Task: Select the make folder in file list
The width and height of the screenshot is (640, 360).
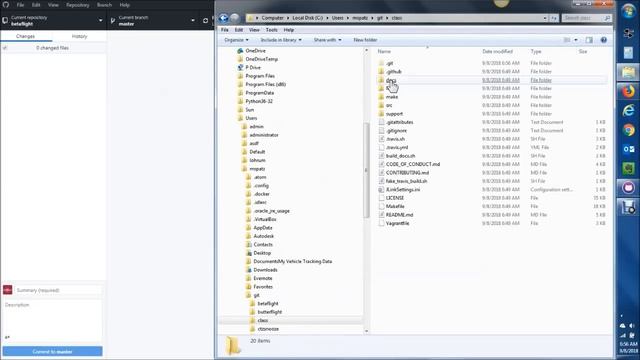Action: pyautogui.click(x=391, y=97)
